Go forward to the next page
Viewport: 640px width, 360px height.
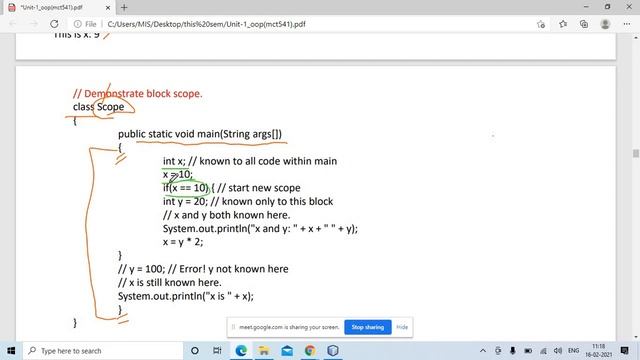[33, 24]
